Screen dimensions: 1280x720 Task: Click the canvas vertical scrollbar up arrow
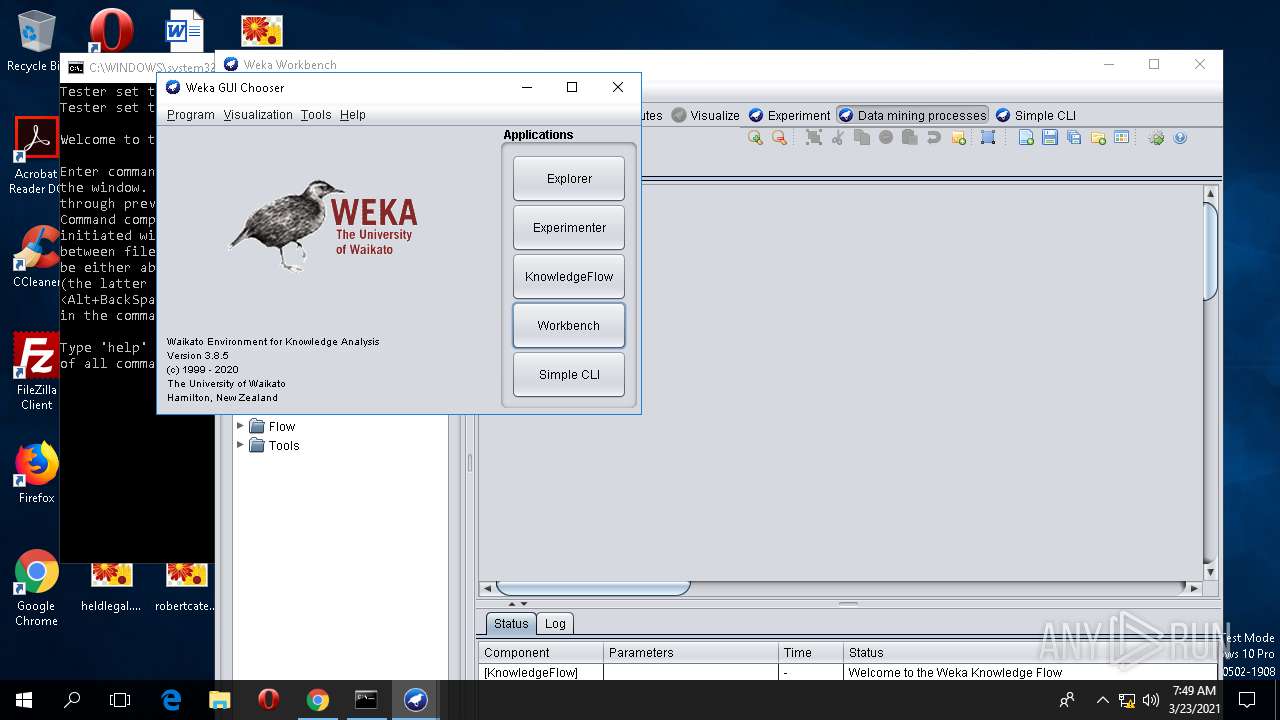[x=1210, y=194]
